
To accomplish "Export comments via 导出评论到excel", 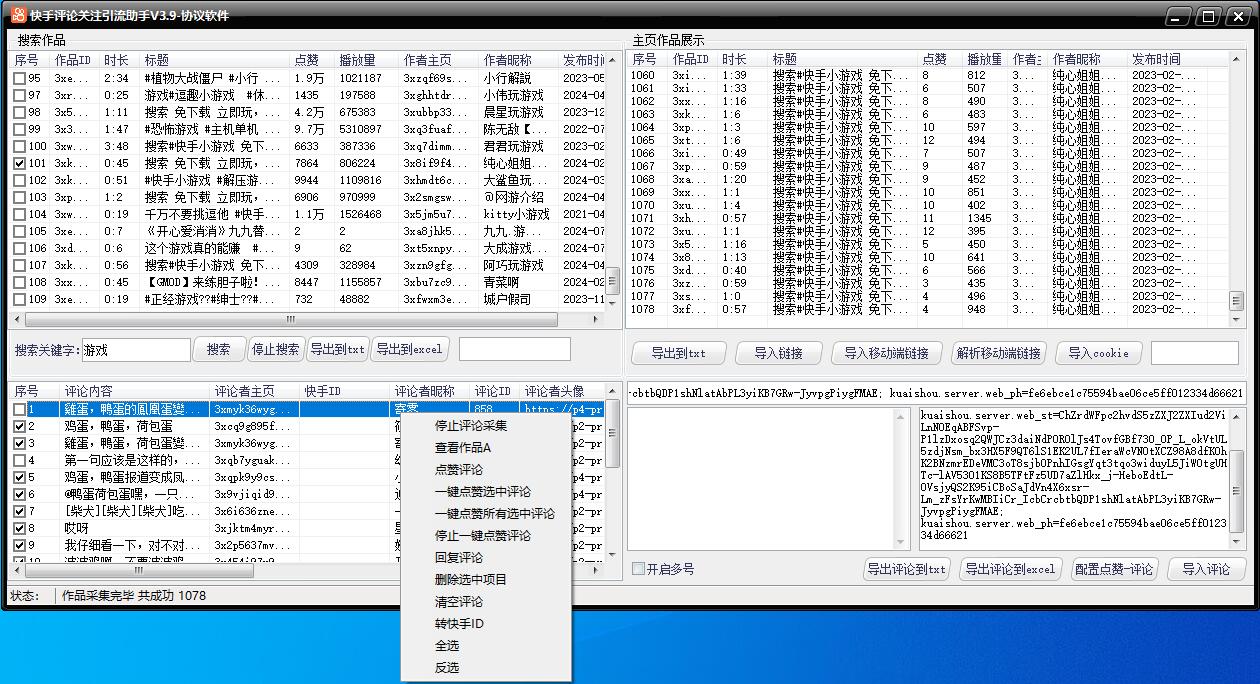I will [1010, 569].
